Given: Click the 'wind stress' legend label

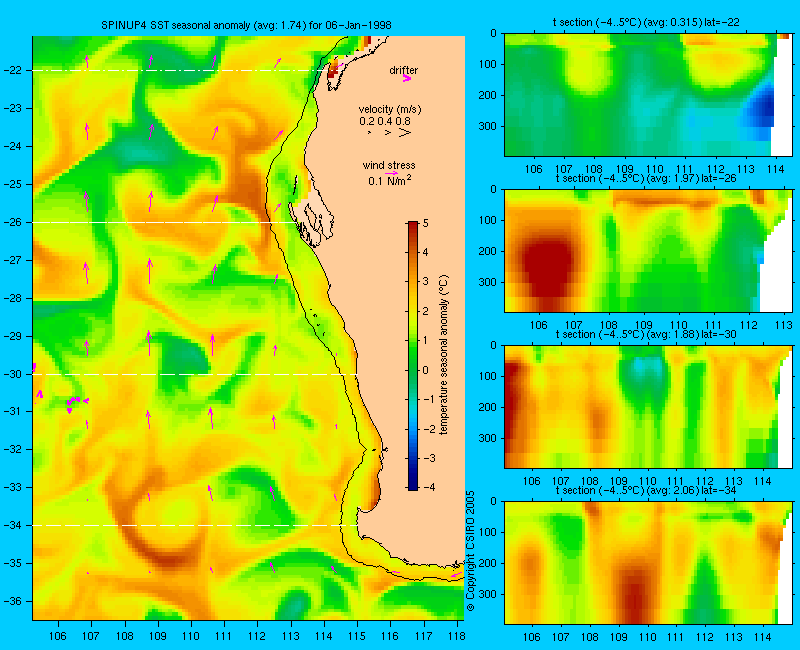Looking at the screenshot, I should (x=389, y=165).
